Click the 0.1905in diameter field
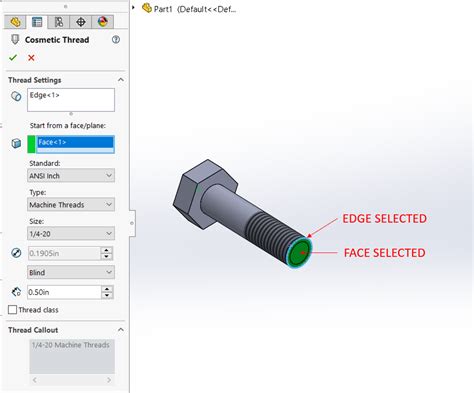Image resolution: width=474 pixels, height=393 pixels. coord(64,253)
